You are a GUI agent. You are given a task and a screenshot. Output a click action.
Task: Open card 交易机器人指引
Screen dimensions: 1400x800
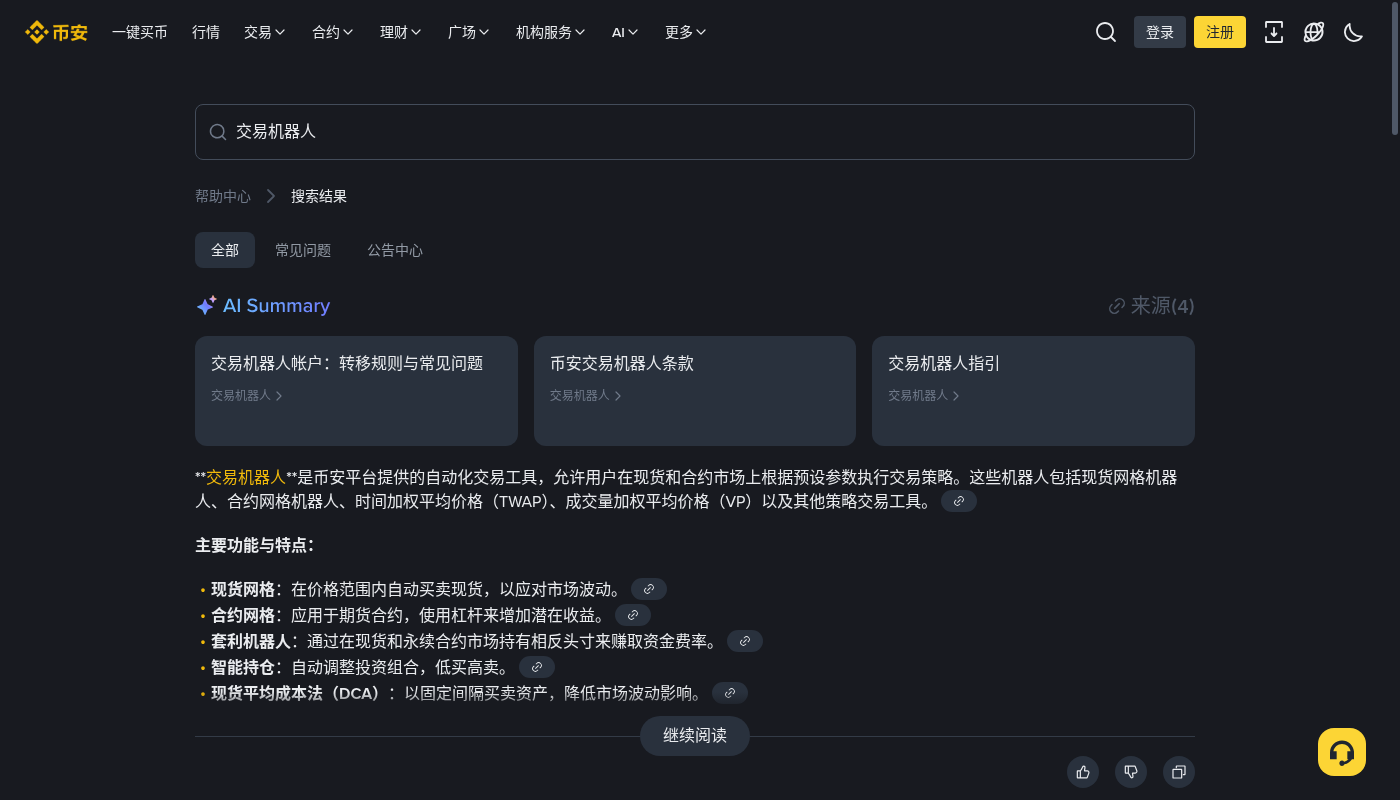pyautogui.click(x=1033, y=391)
